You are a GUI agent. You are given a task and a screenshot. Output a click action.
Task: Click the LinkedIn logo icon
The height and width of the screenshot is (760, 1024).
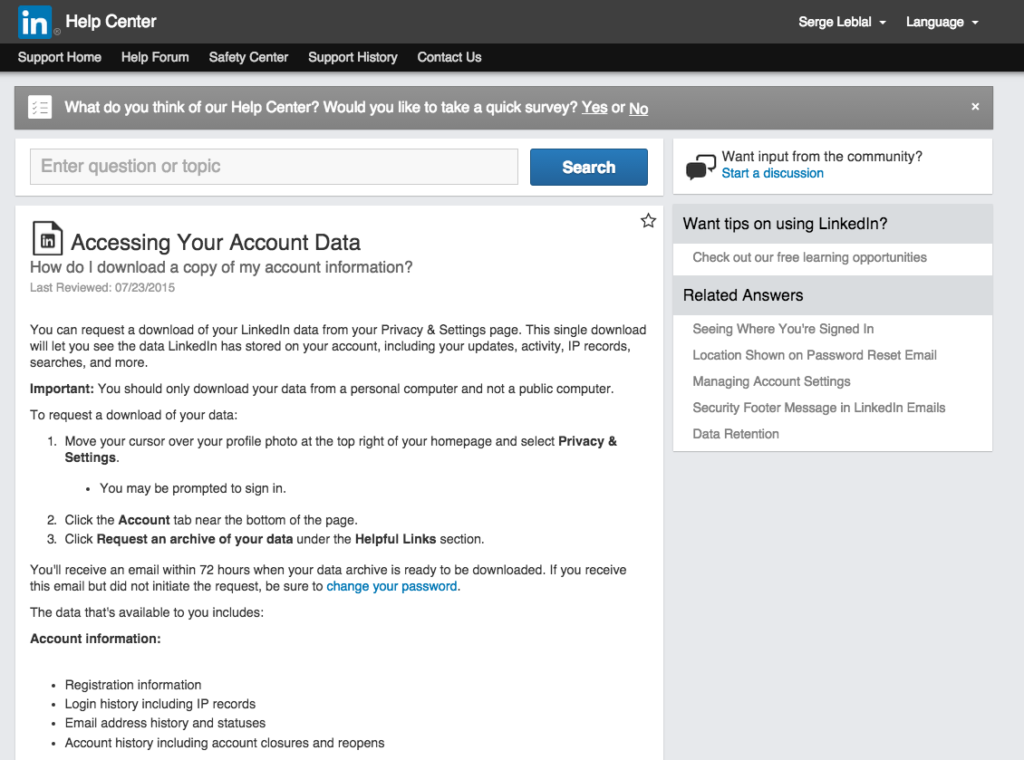pos(34,22)
